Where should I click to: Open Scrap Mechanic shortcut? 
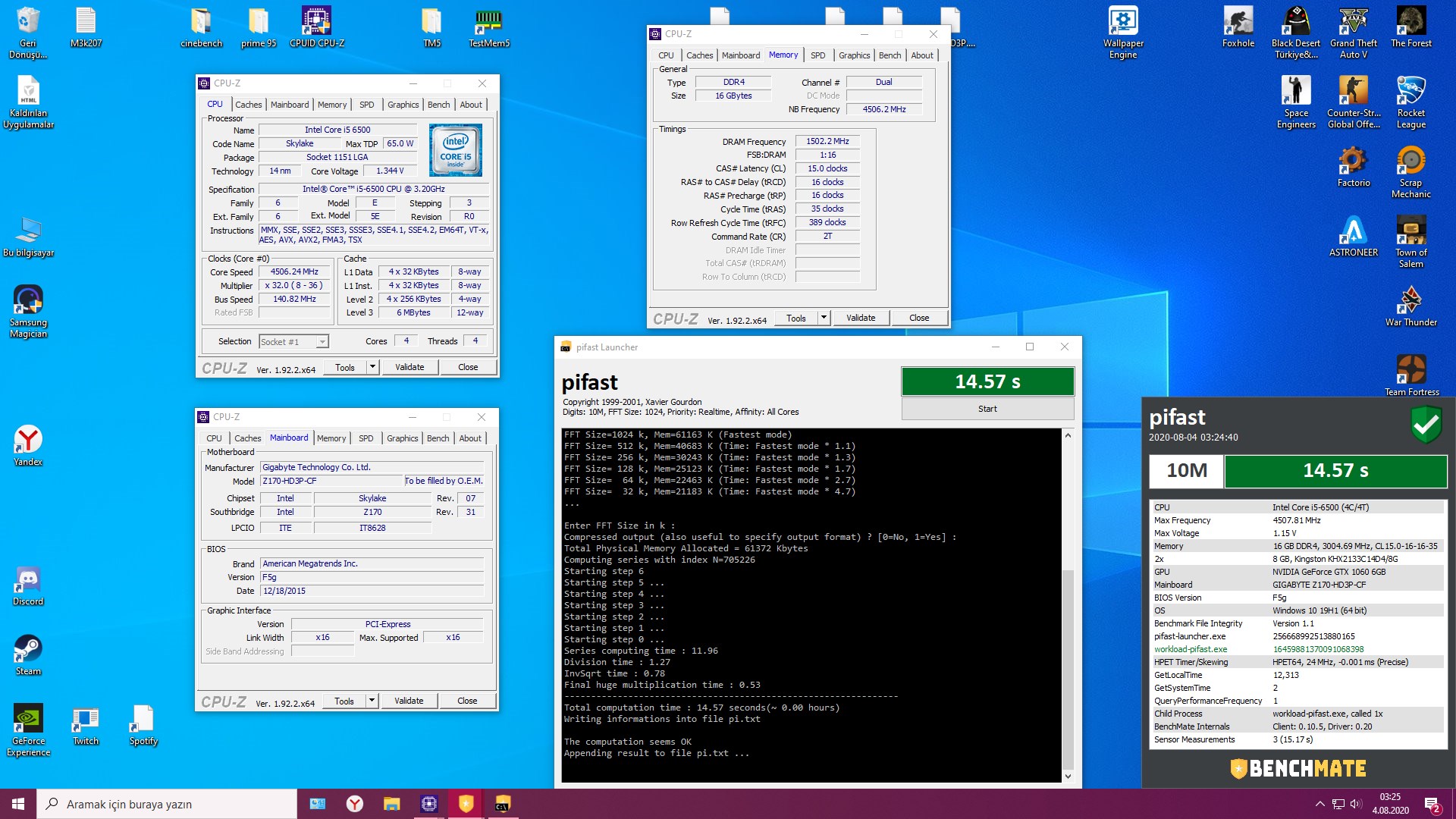(x=1411, y=172)
